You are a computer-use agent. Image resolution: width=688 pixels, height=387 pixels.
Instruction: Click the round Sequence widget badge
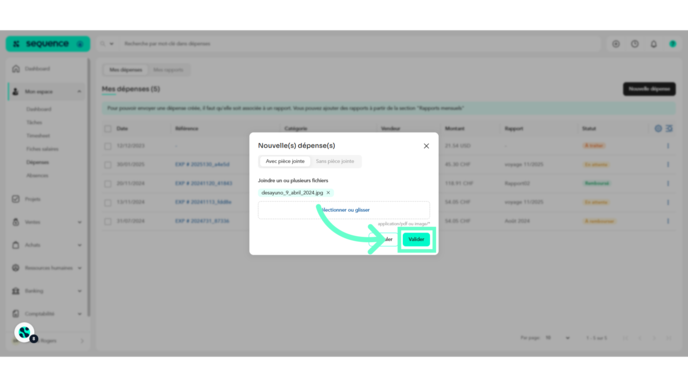tap(24, 332)
